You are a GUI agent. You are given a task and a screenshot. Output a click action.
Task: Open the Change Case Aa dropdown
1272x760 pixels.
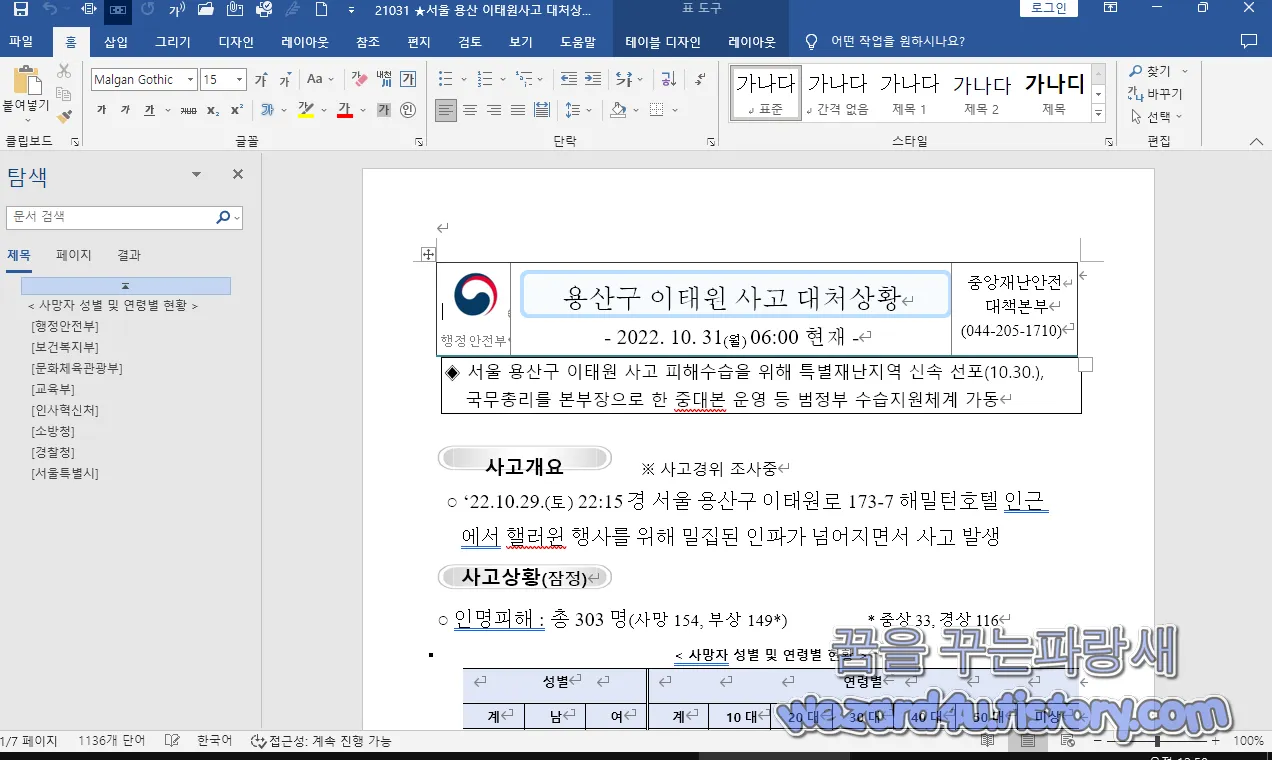(321, 80)
